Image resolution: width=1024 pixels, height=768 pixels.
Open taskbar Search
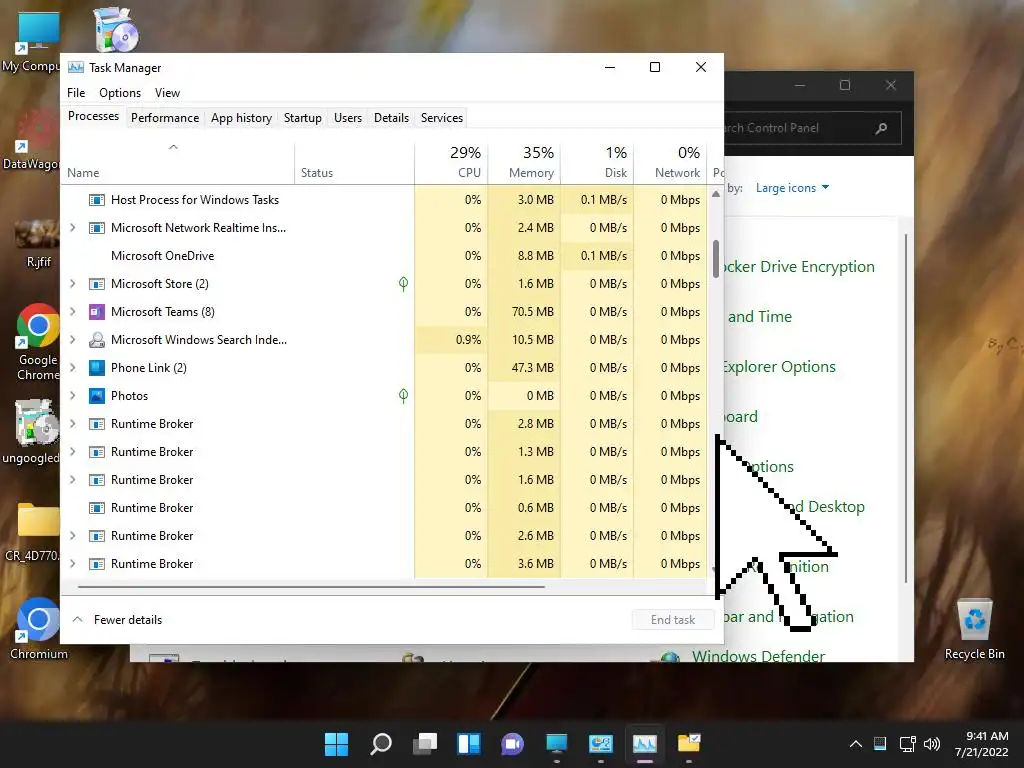[381, 743]
